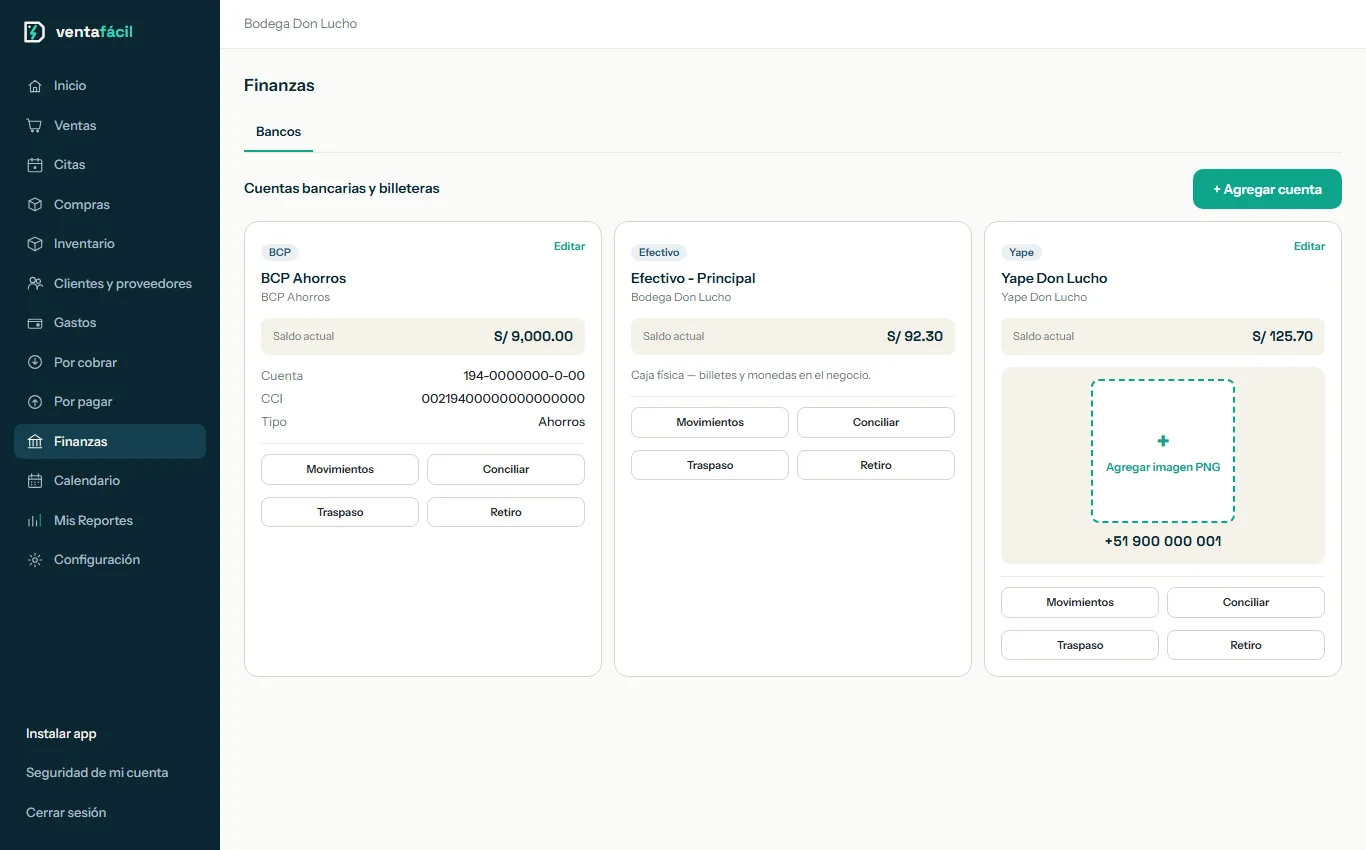
Task: Make a Retiro from BCP Ahorros
Action: 506,512
